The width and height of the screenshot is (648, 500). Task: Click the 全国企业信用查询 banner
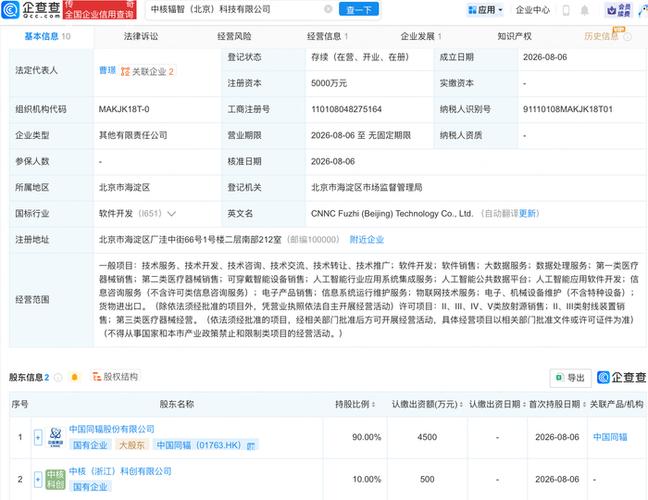(99, 10)
